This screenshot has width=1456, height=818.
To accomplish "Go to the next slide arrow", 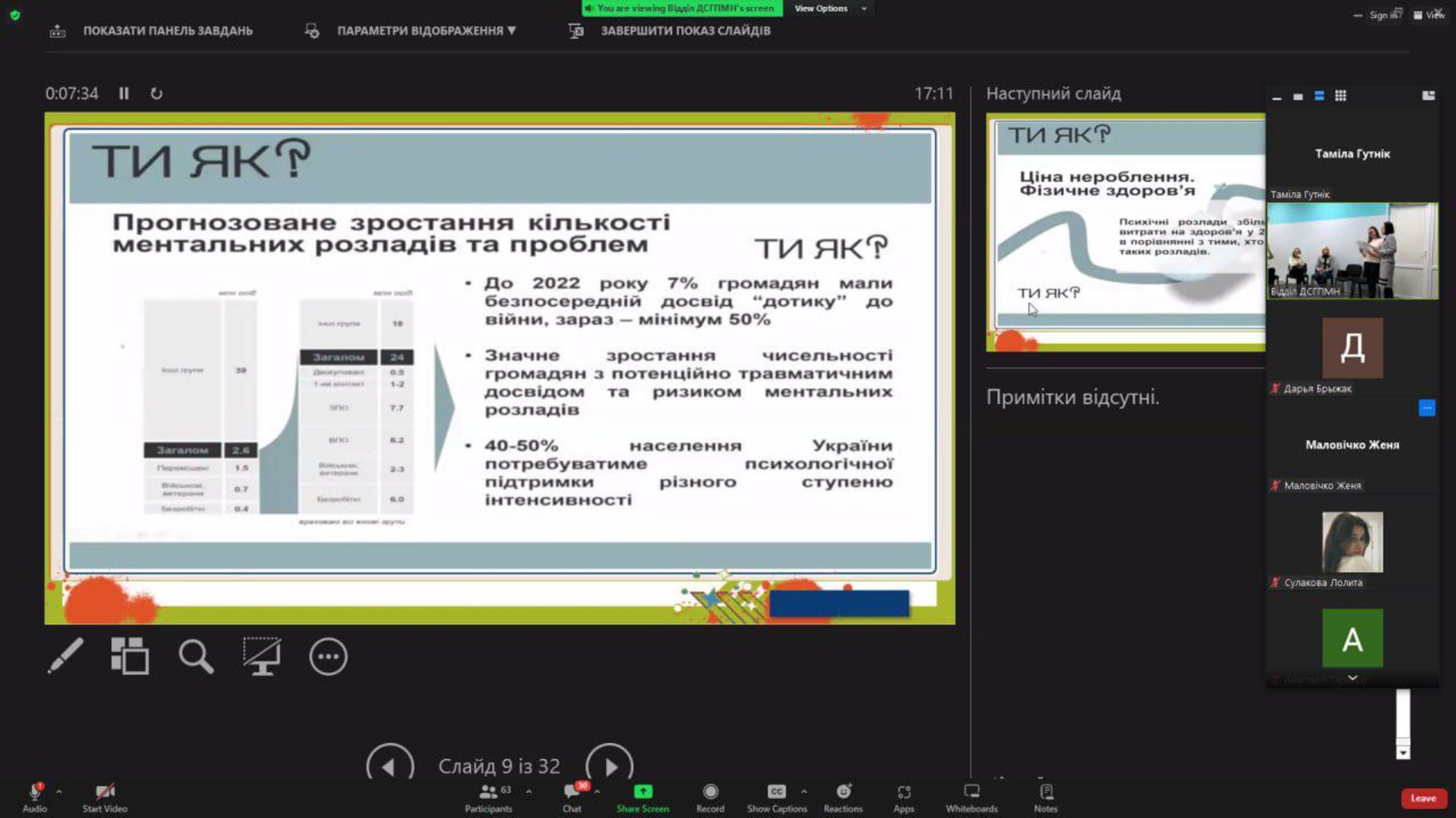I will pos(609,766).
